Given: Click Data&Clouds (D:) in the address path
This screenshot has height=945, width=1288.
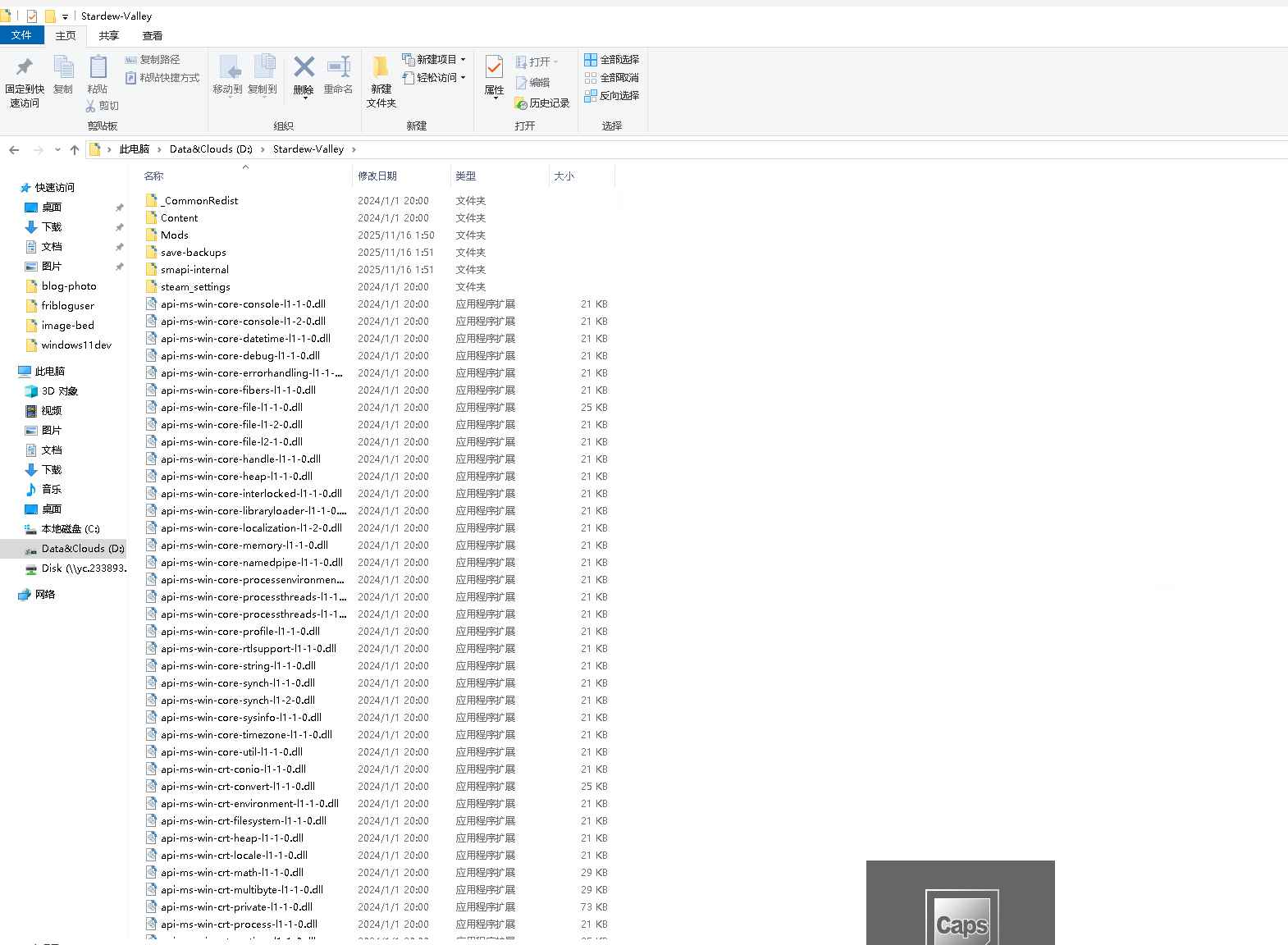Looking at the screenshot, I should click(x=211, y=149).
